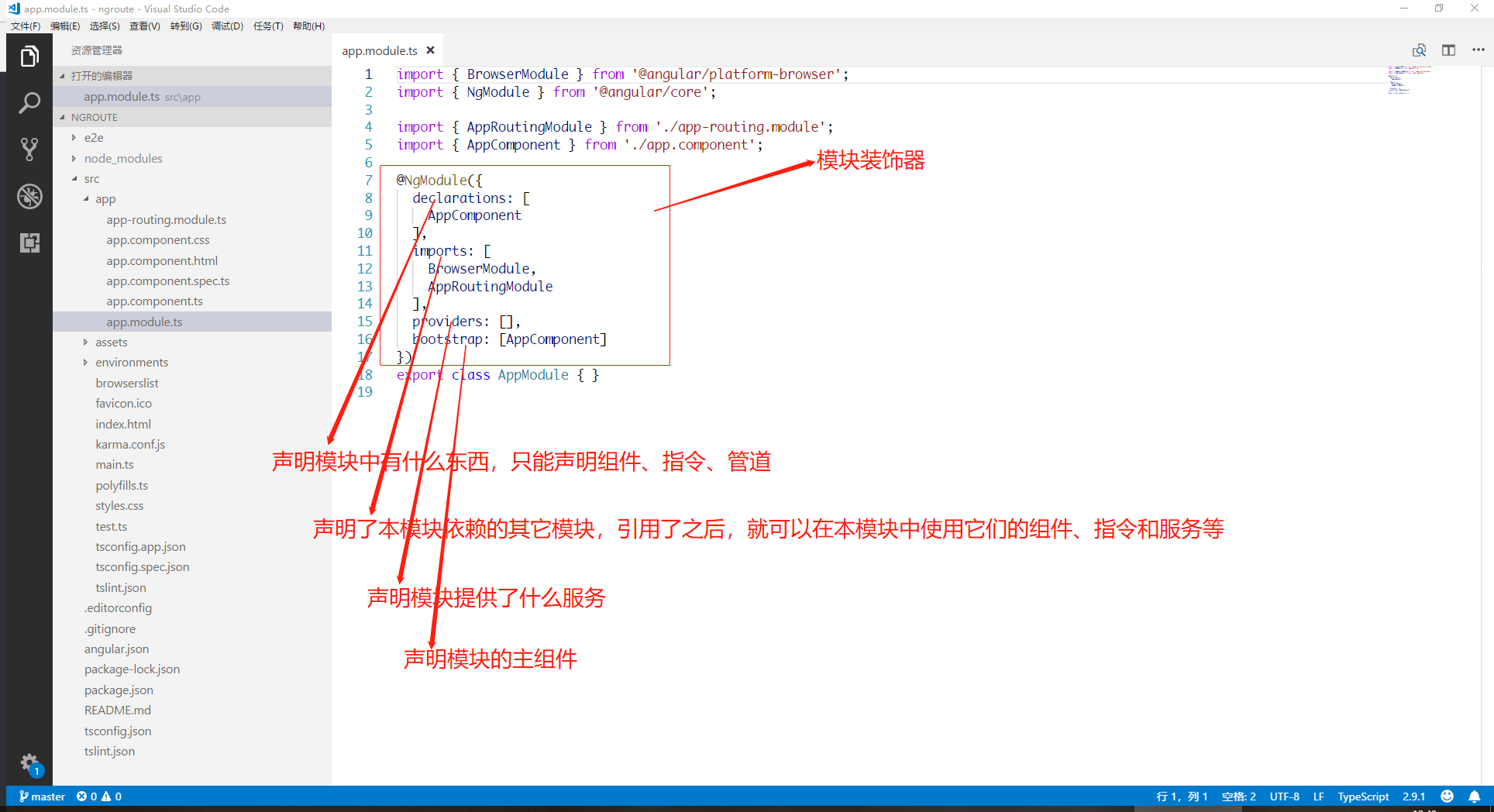Collapse the 打开的编辑器 section
Viewport: 1494px width, 812px height.
click(x=192, y=76)
